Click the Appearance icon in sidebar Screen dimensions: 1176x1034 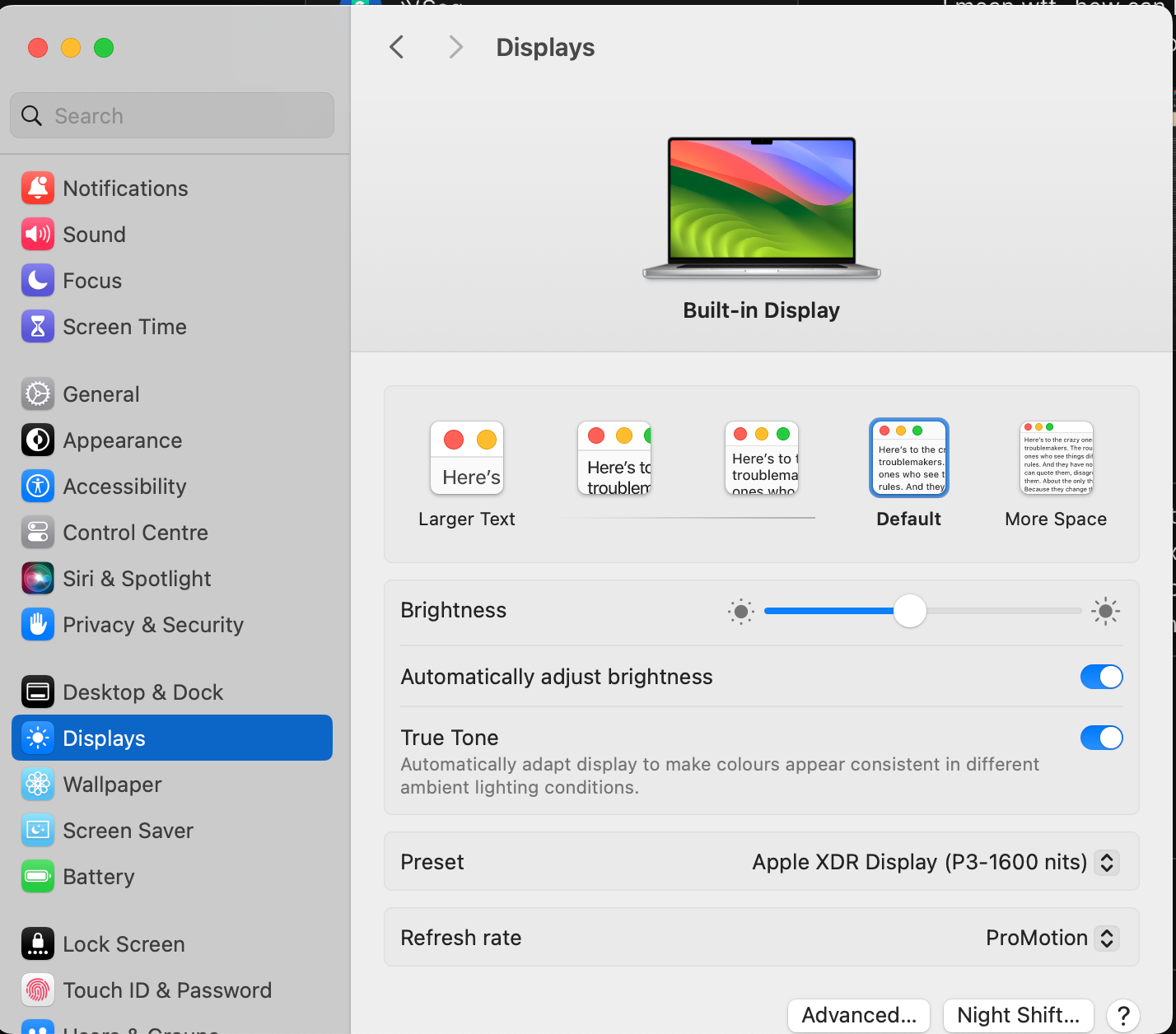(x=38, y=440)
